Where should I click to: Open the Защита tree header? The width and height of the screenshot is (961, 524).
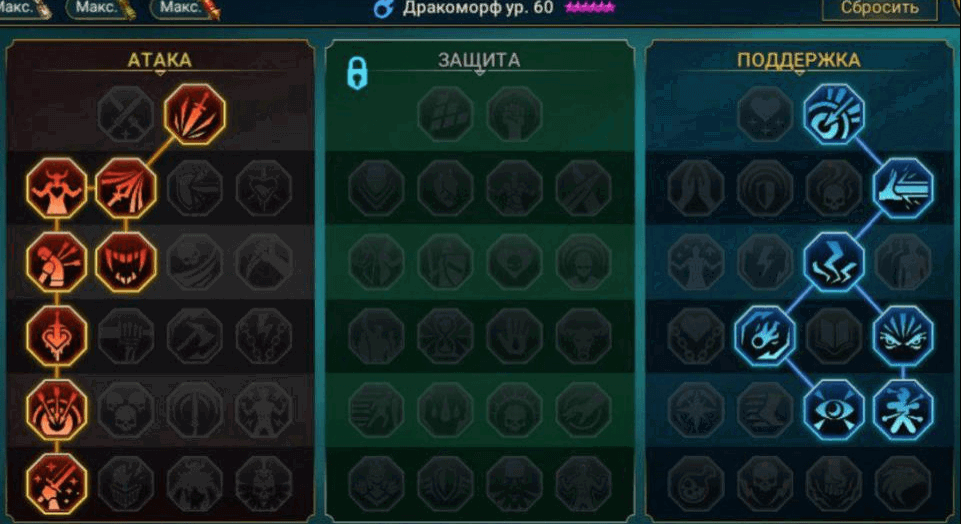(x=479, y=60)
